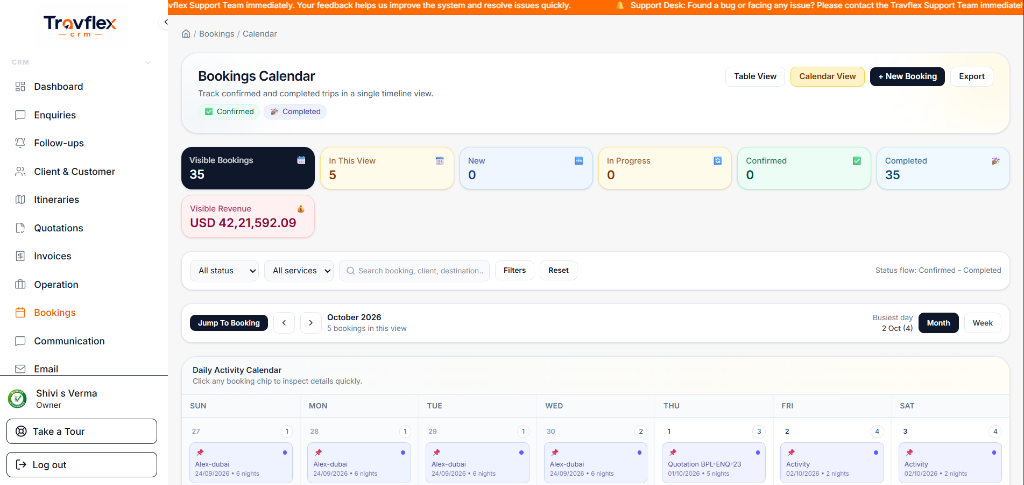Go to the previous month

pyautogui.click(x=284, y=323)
